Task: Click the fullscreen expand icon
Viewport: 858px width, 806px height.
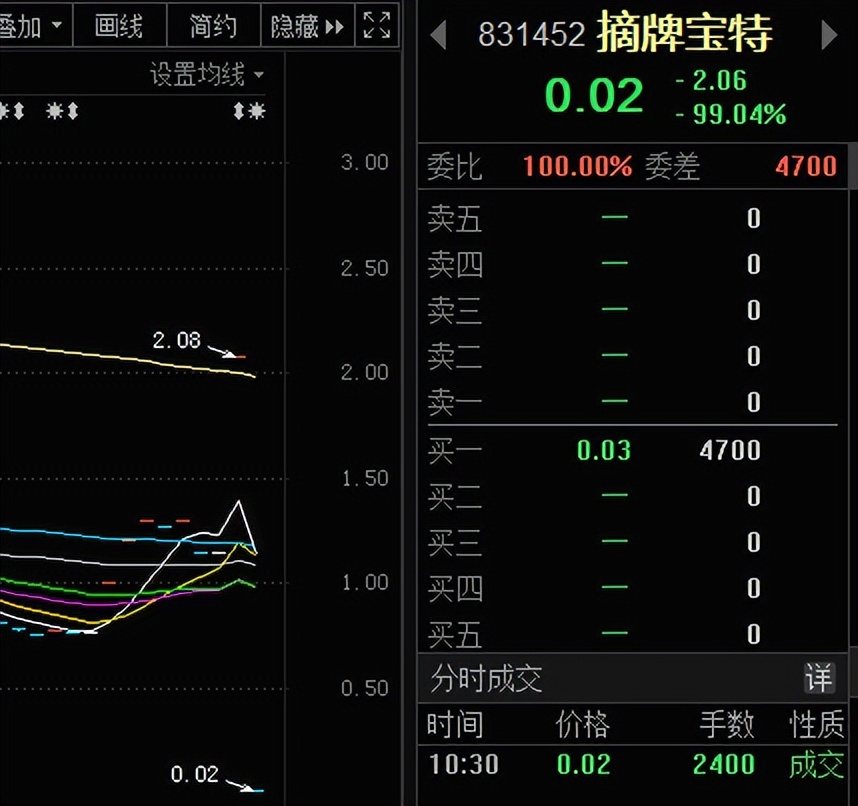Action: point(376,27)
